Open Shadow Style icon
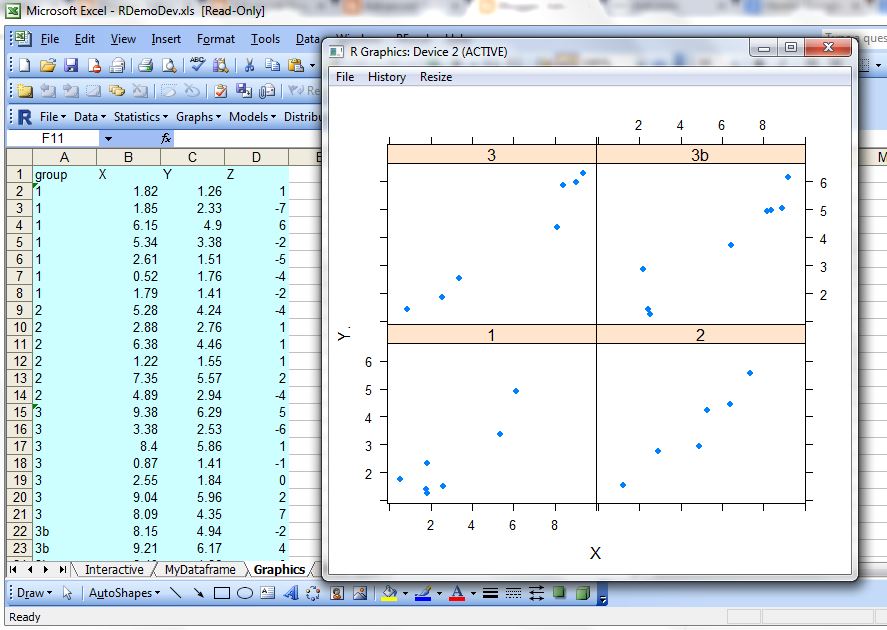Viewport: 887px width, 630px height. [559, 593]
